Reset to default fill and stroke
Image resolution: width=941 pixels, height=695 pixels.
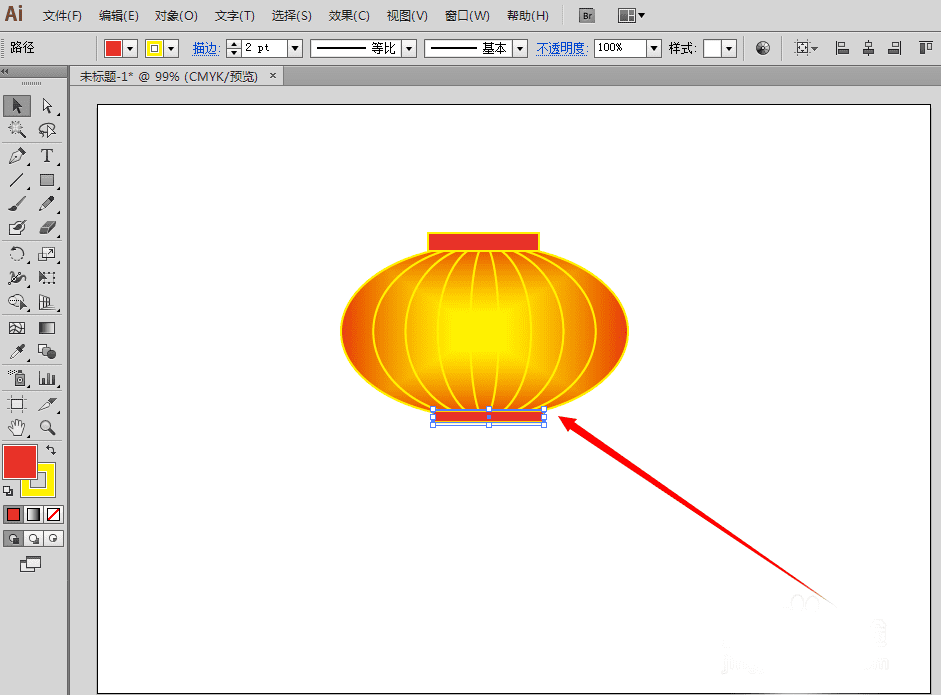pyautogui.click(x=8, y=491)
